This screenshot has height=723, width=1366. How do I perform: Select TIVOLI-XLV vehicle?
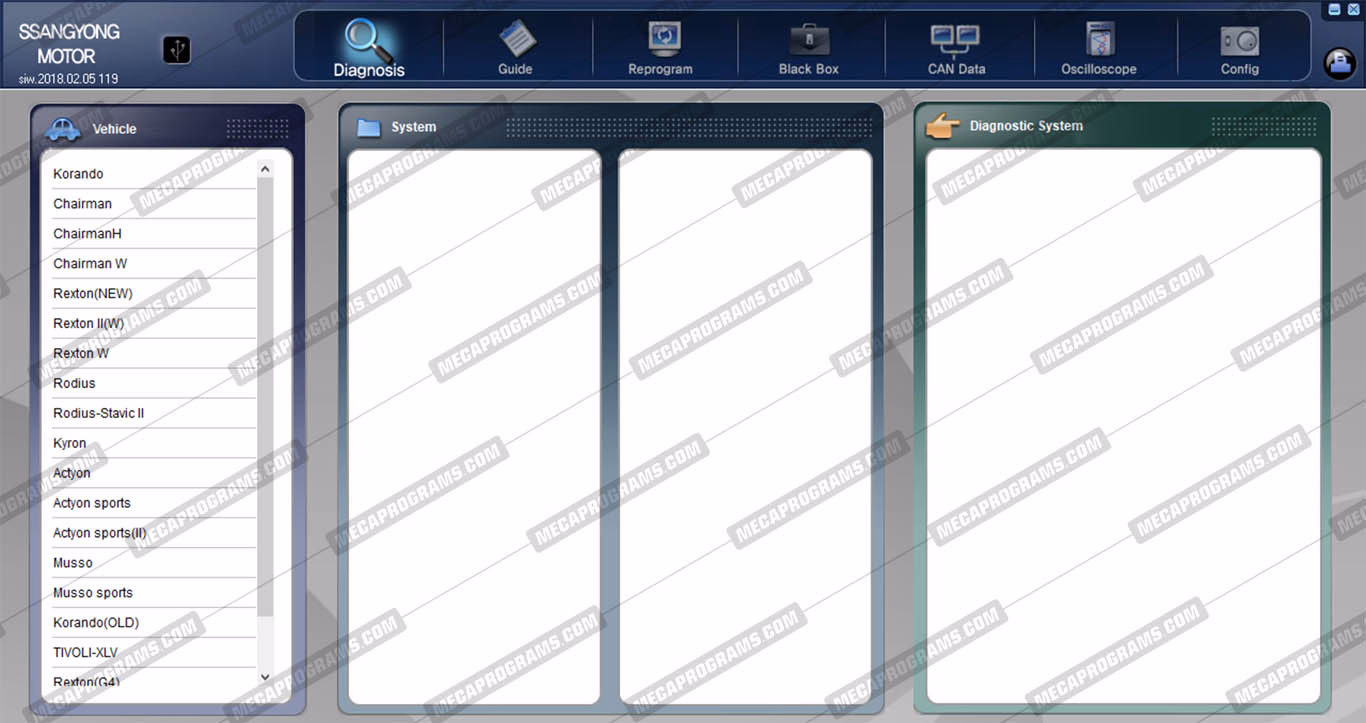[x=154, y=654]
